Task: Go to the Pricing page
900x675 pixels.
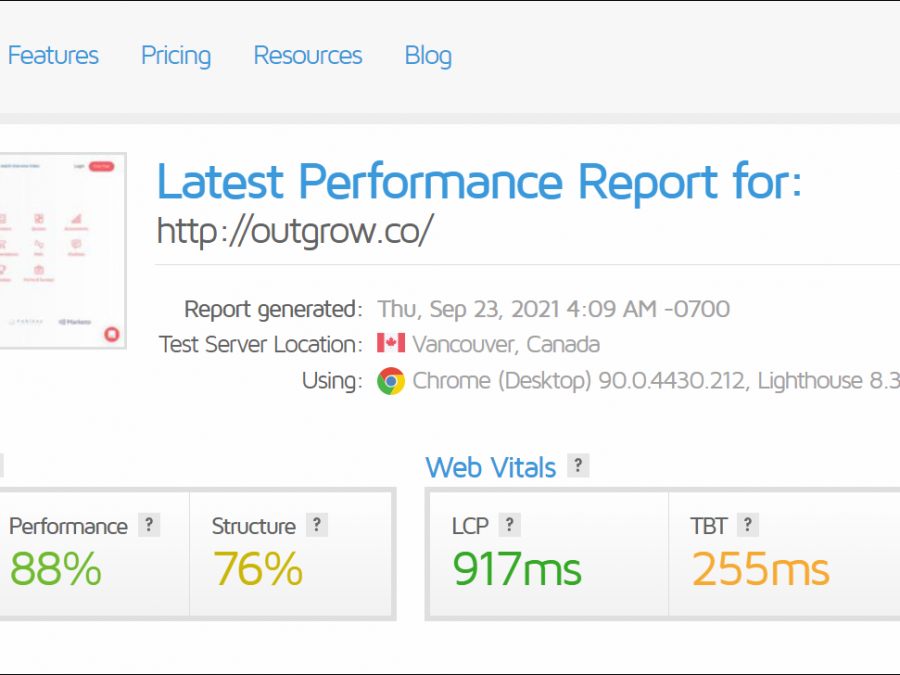Action: pos(176,56)
